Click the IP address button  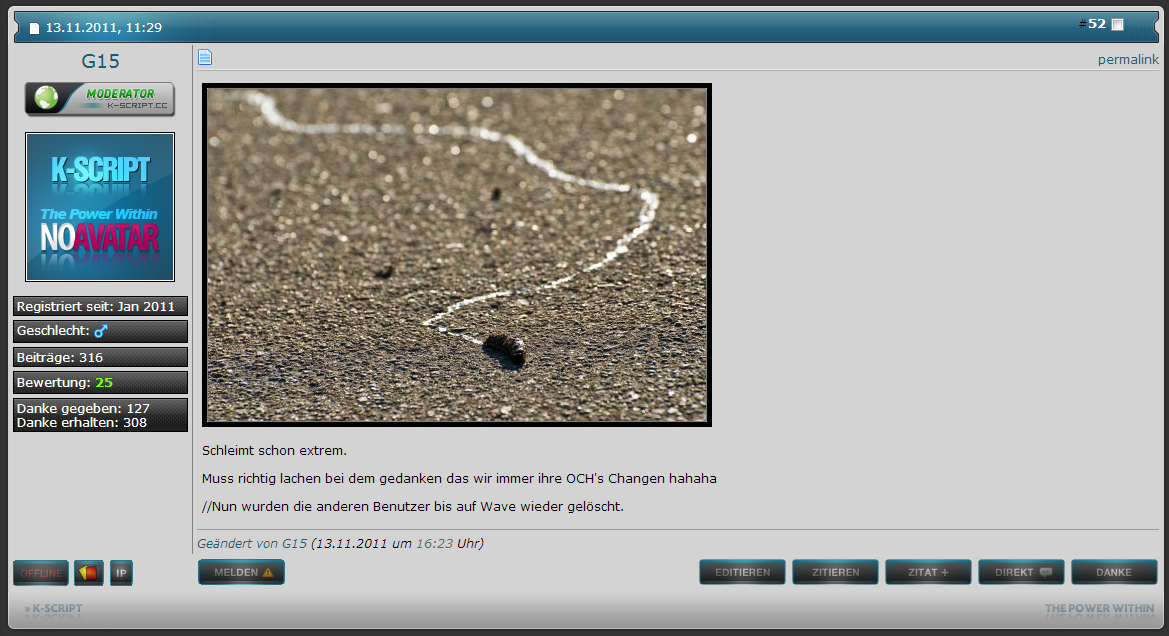coord(121,573)
